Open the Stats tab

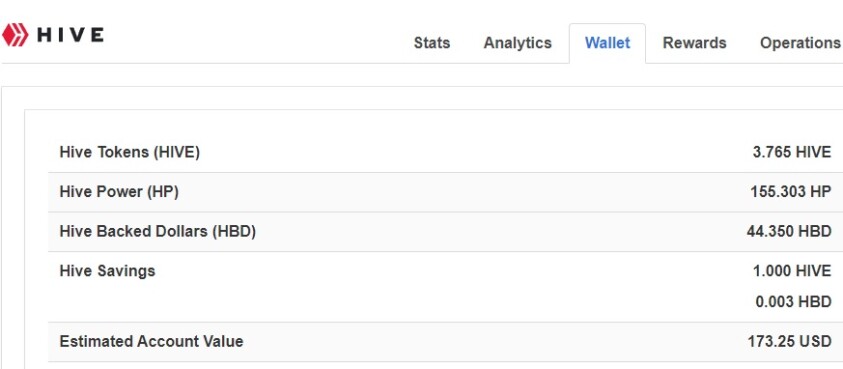point(432,43)
